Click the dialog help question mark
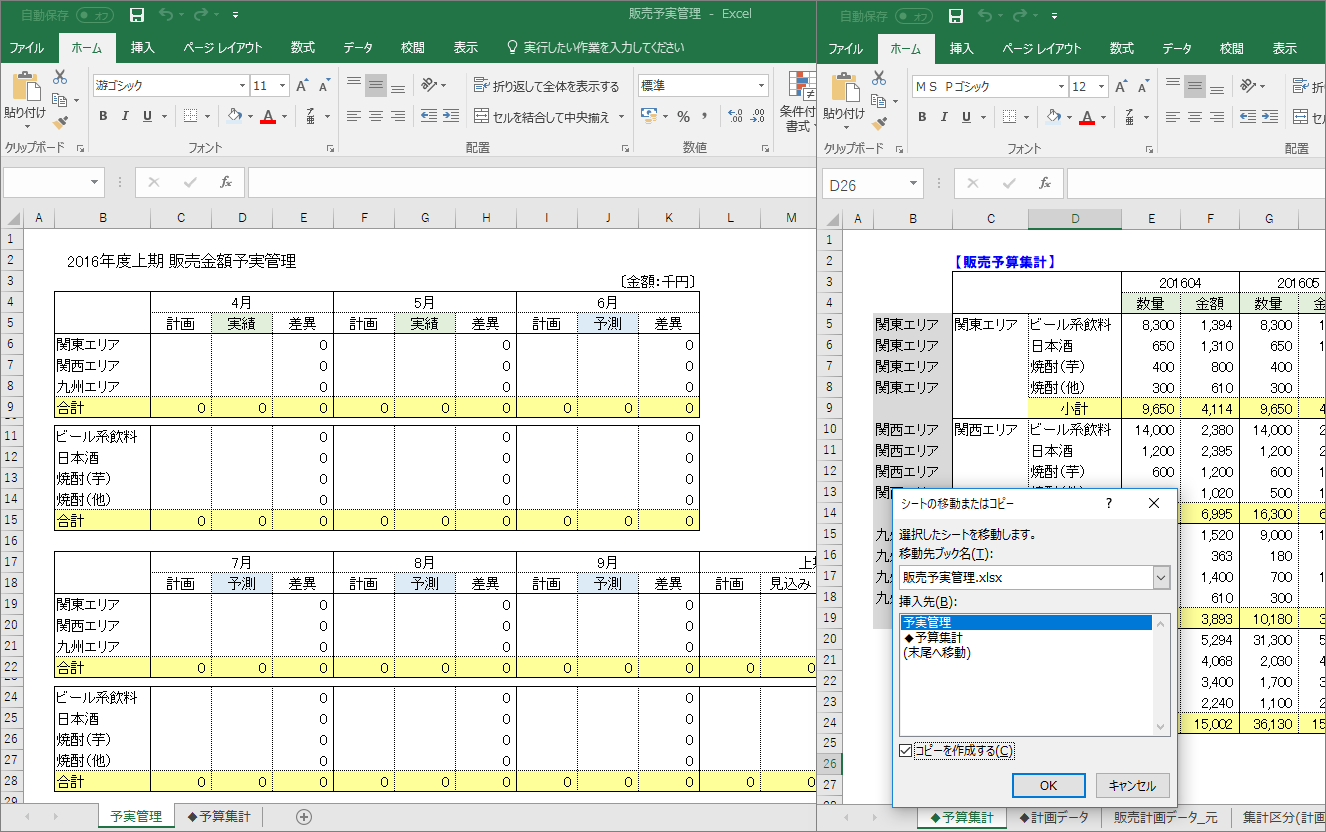The height and width of the screenshot is (832, 1326). pyautogui.click(x=1108, y=503)
